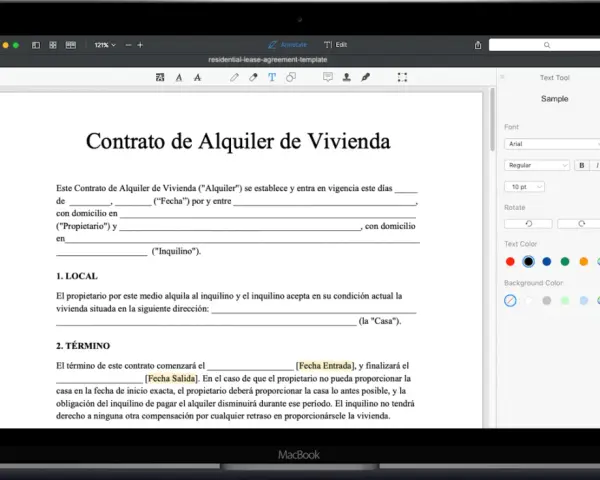Choose the light green background color

coord(565,300)
